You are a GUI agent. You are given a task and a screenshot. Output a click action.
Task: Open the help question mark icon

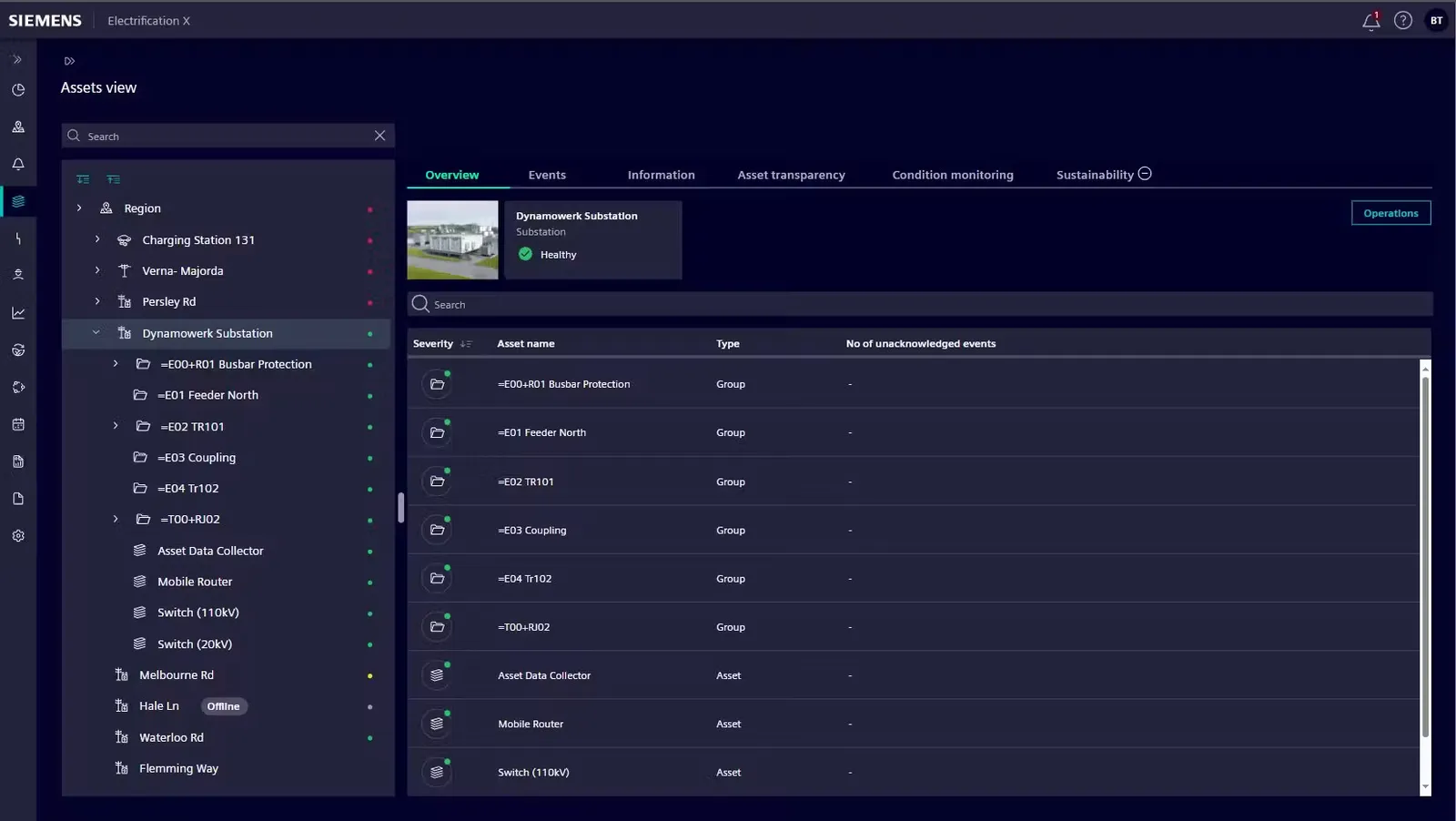tap(1403, 20)
